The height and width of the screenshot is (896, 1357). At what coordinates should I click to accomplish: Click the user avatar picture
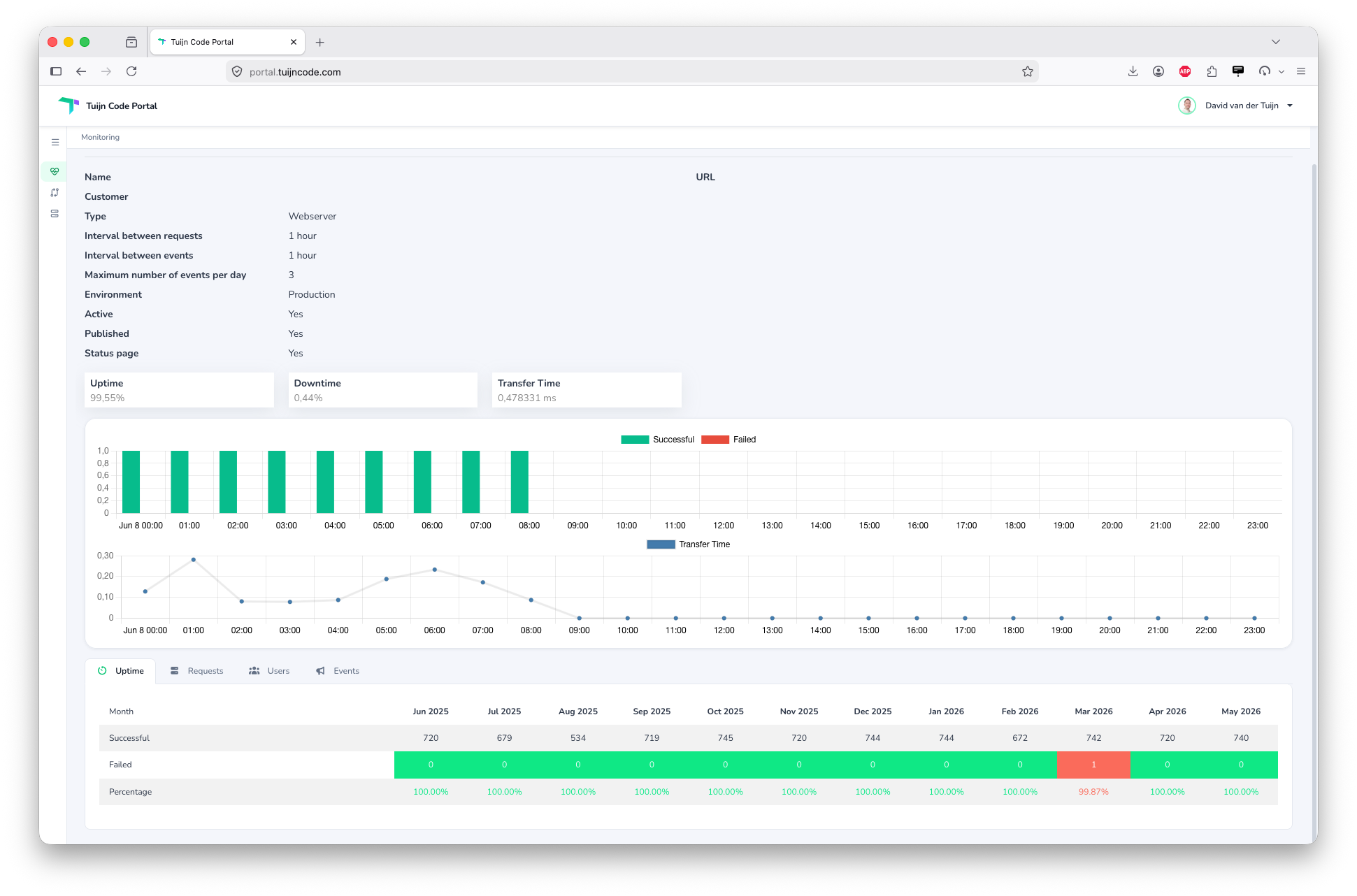tap(1187, 106)
